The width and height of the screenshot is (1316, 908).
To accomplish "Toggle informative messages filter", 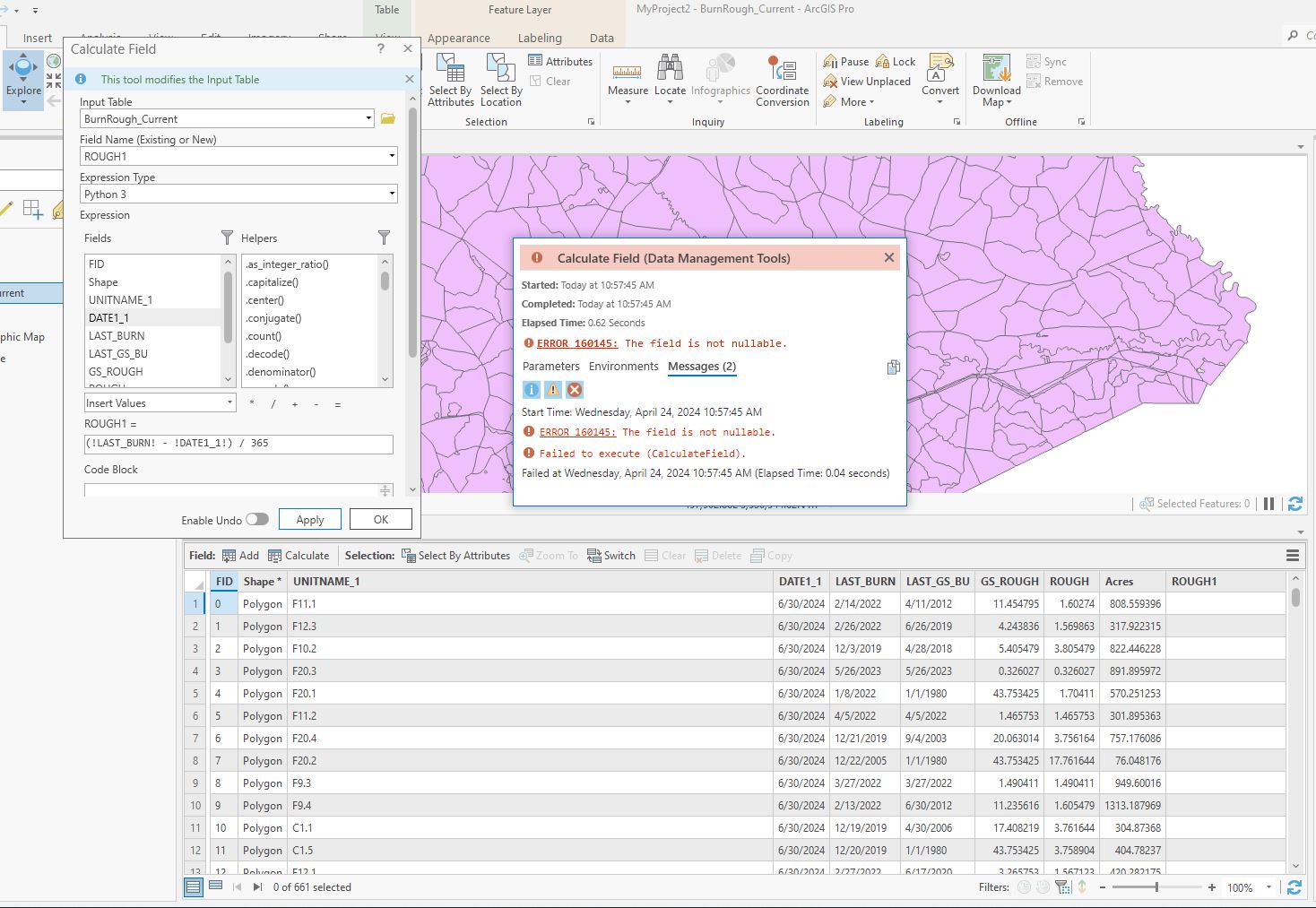I will 531,390.
